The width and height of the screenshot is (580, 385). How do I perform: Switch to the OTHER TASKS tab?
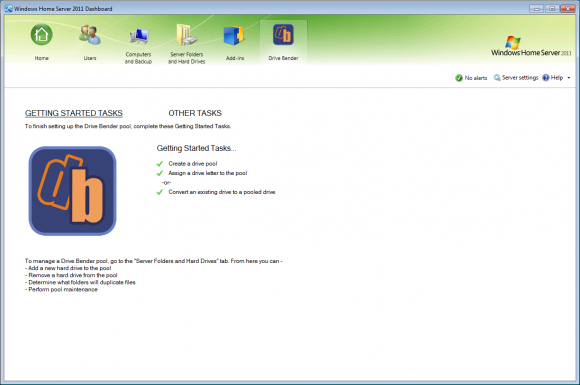coord(195,113)
